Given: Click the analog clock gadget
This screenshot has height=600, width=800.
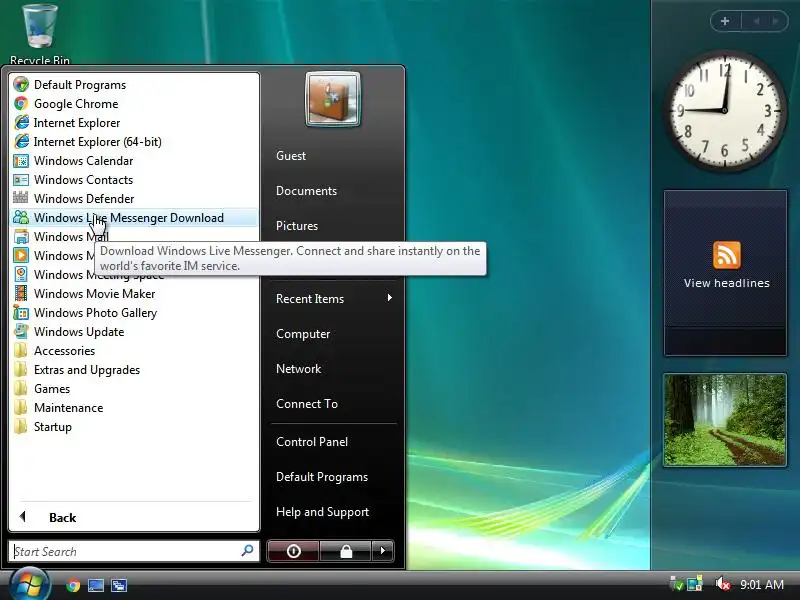Looking at the screenshot, I should click(724, 110).
